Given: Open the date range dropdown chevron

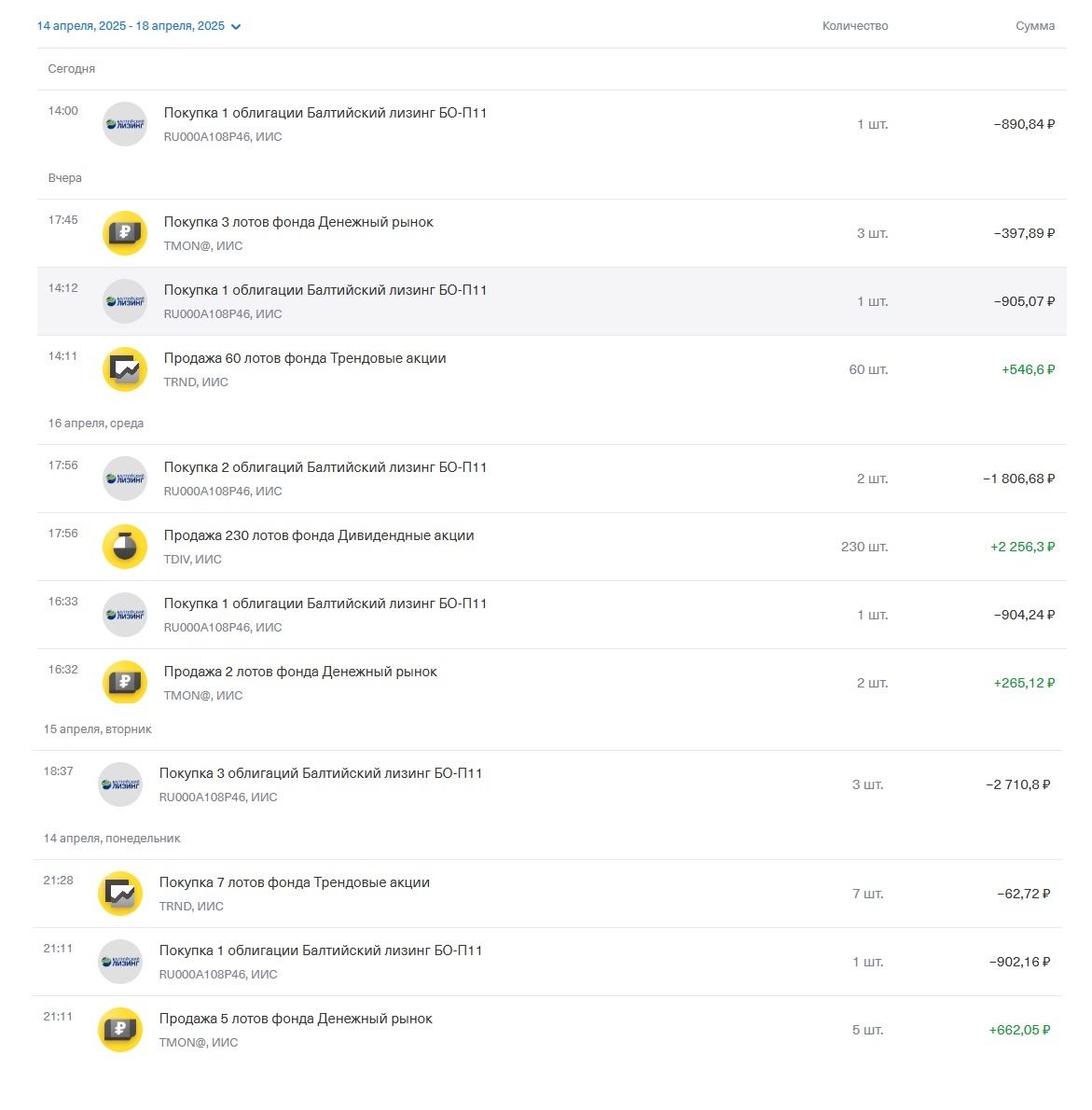Looking at the screenshot, I should [x=236, y=27].
